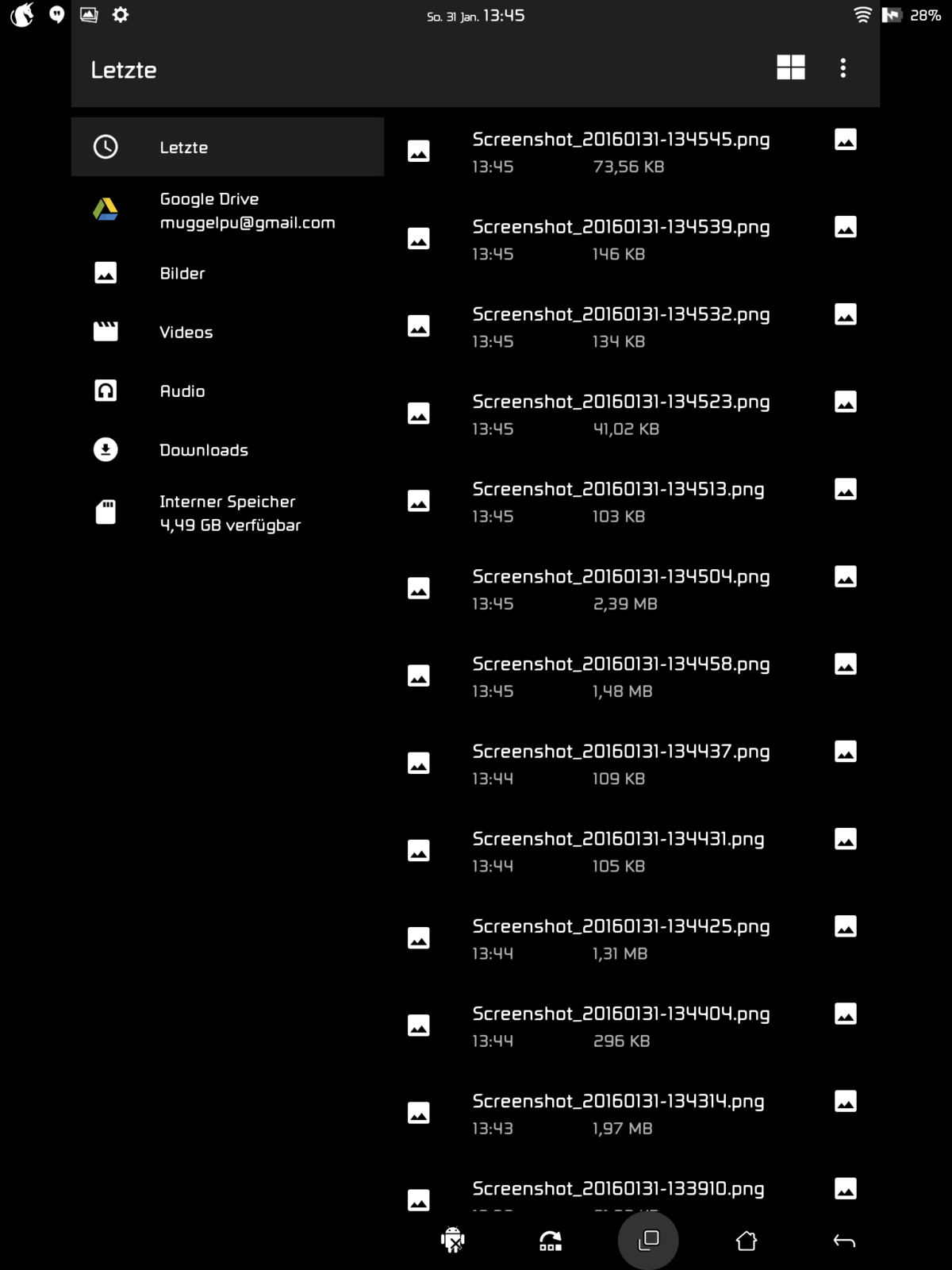The width and height of the screenshot is (952, 1270).
Task: Click thumbnail icon right of Screenshot_20160131-134539.png
Action: 846,228
